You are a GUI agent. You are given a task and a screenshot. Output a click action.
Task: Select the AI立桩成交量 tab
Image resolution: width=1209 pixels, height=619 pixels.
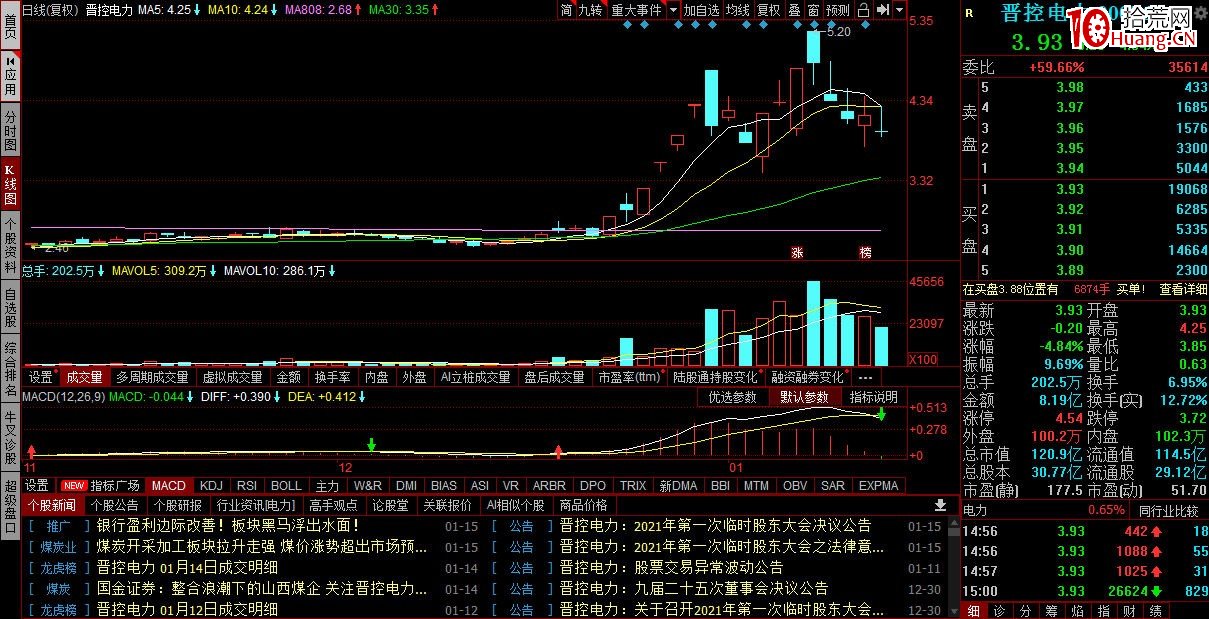coord(475,377)
